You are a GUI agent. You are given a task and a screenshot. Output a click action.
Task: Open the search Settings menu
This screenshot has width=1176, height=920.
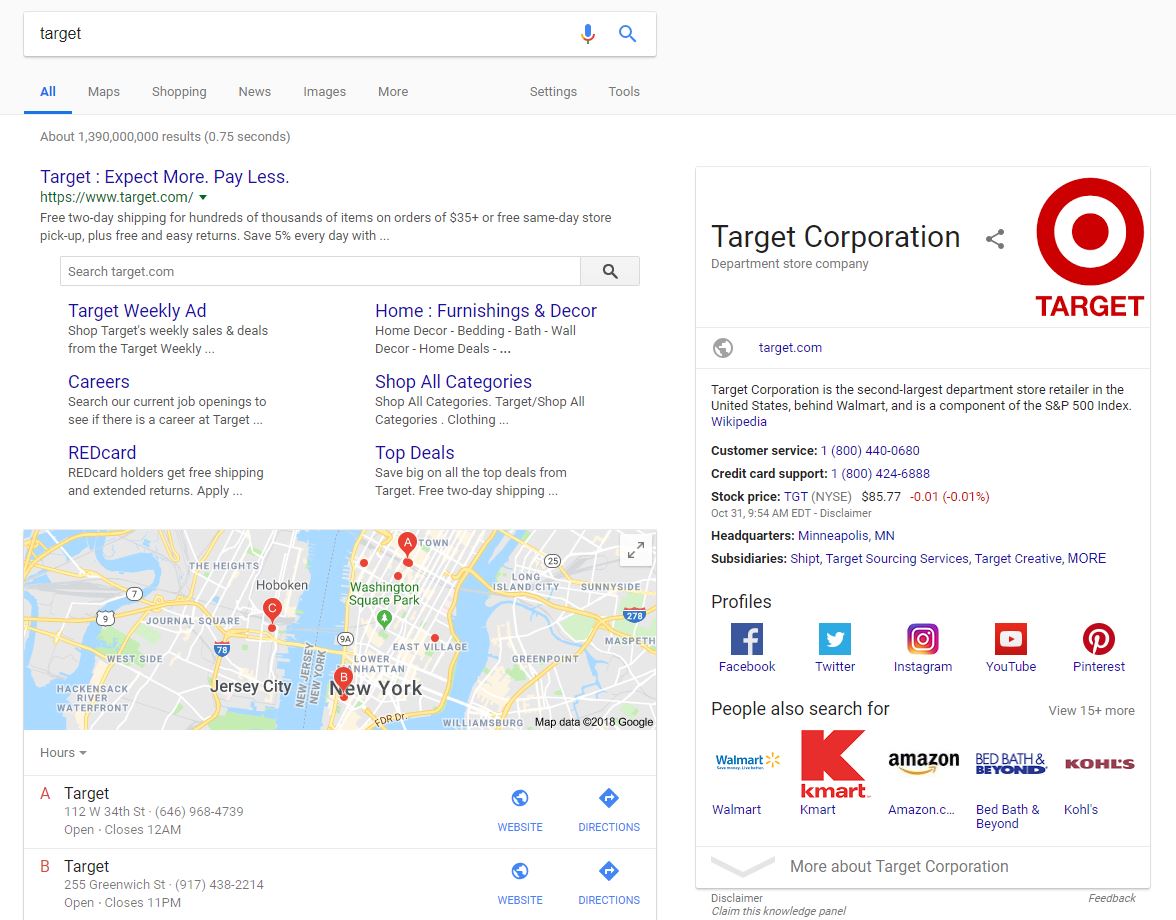(554, 91)
